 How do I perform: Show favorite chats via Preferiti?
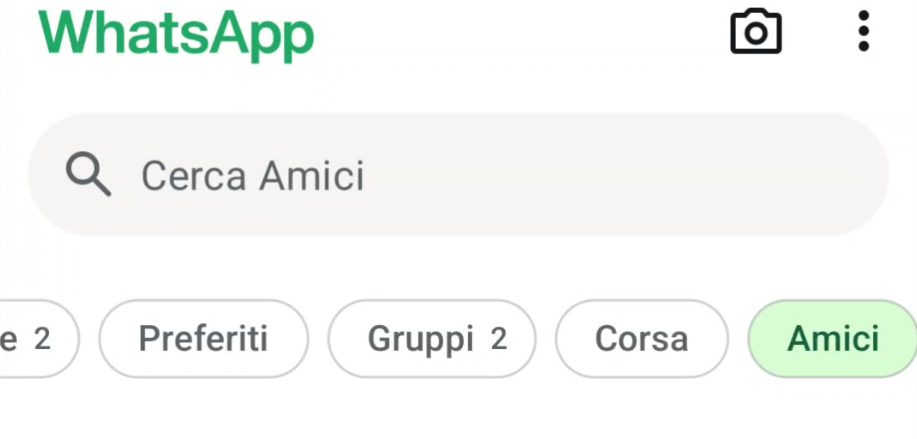point(203,339)
